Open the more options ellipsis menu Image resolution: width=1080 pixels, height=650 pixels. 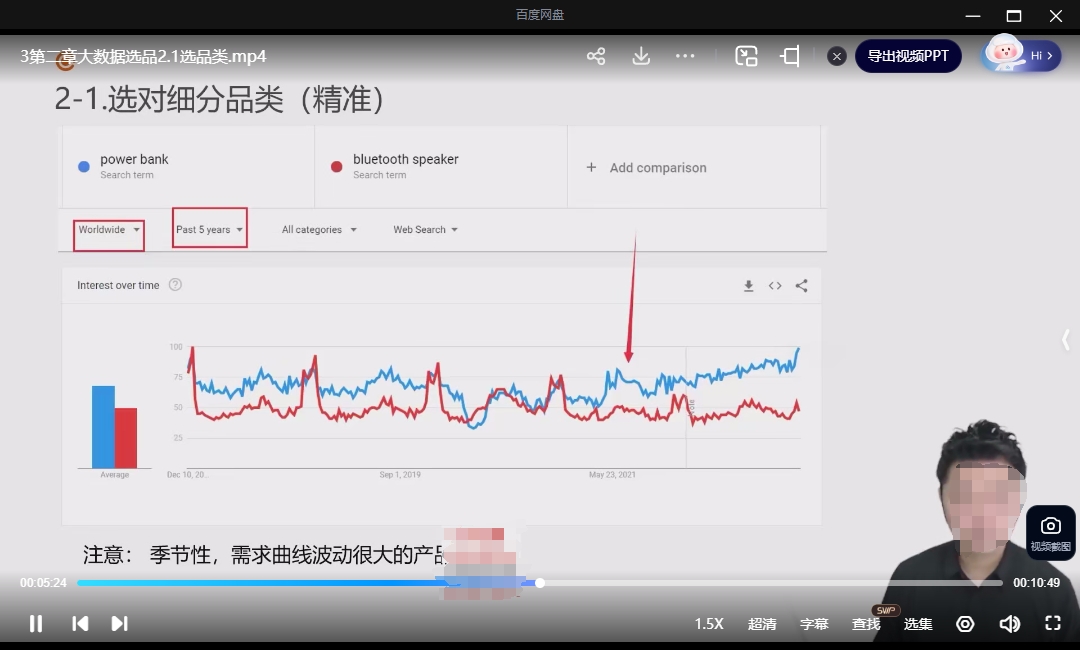point(685,56)
